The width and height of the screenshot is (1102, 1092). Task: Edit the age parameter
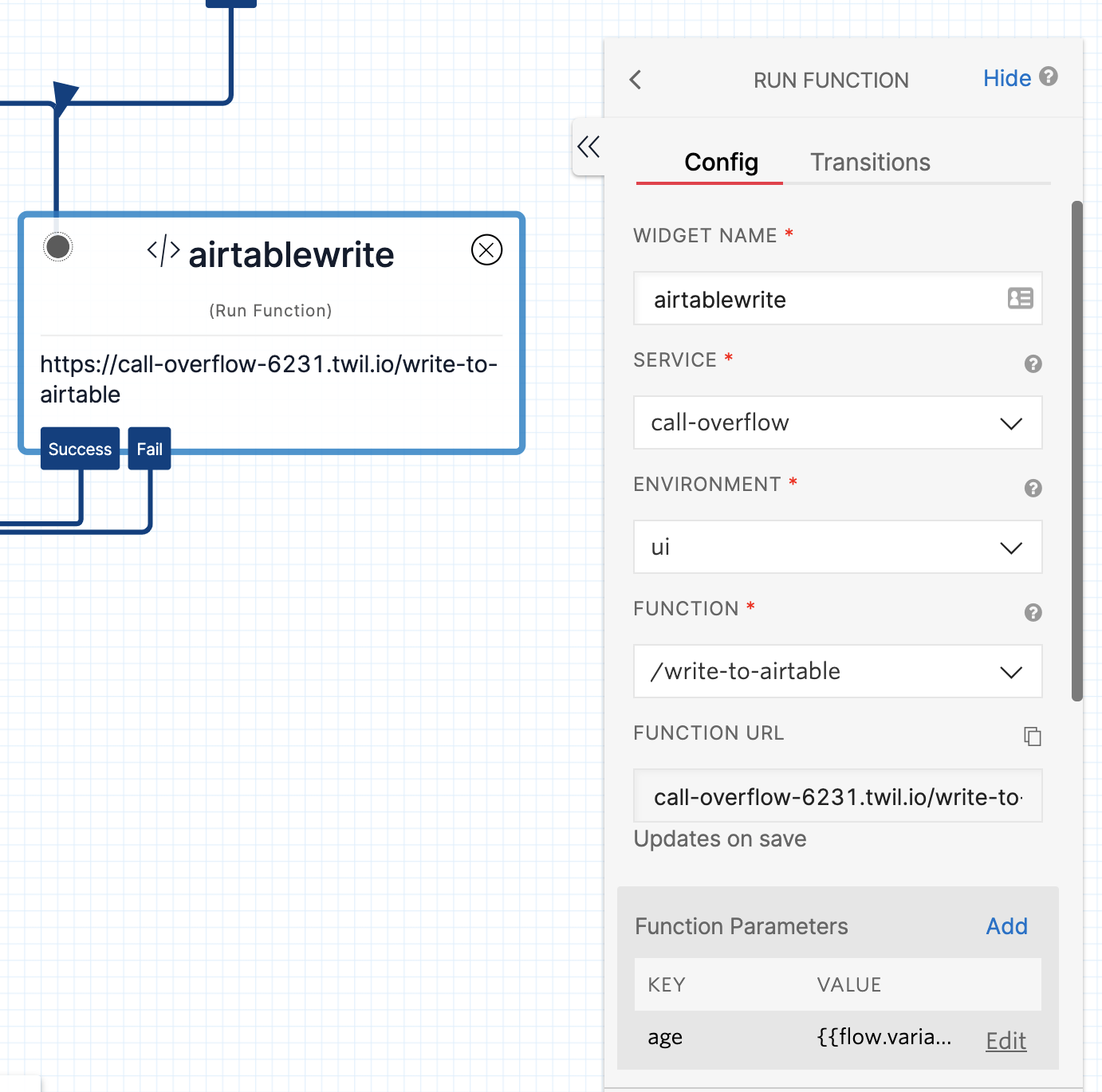[1006, 1040]
